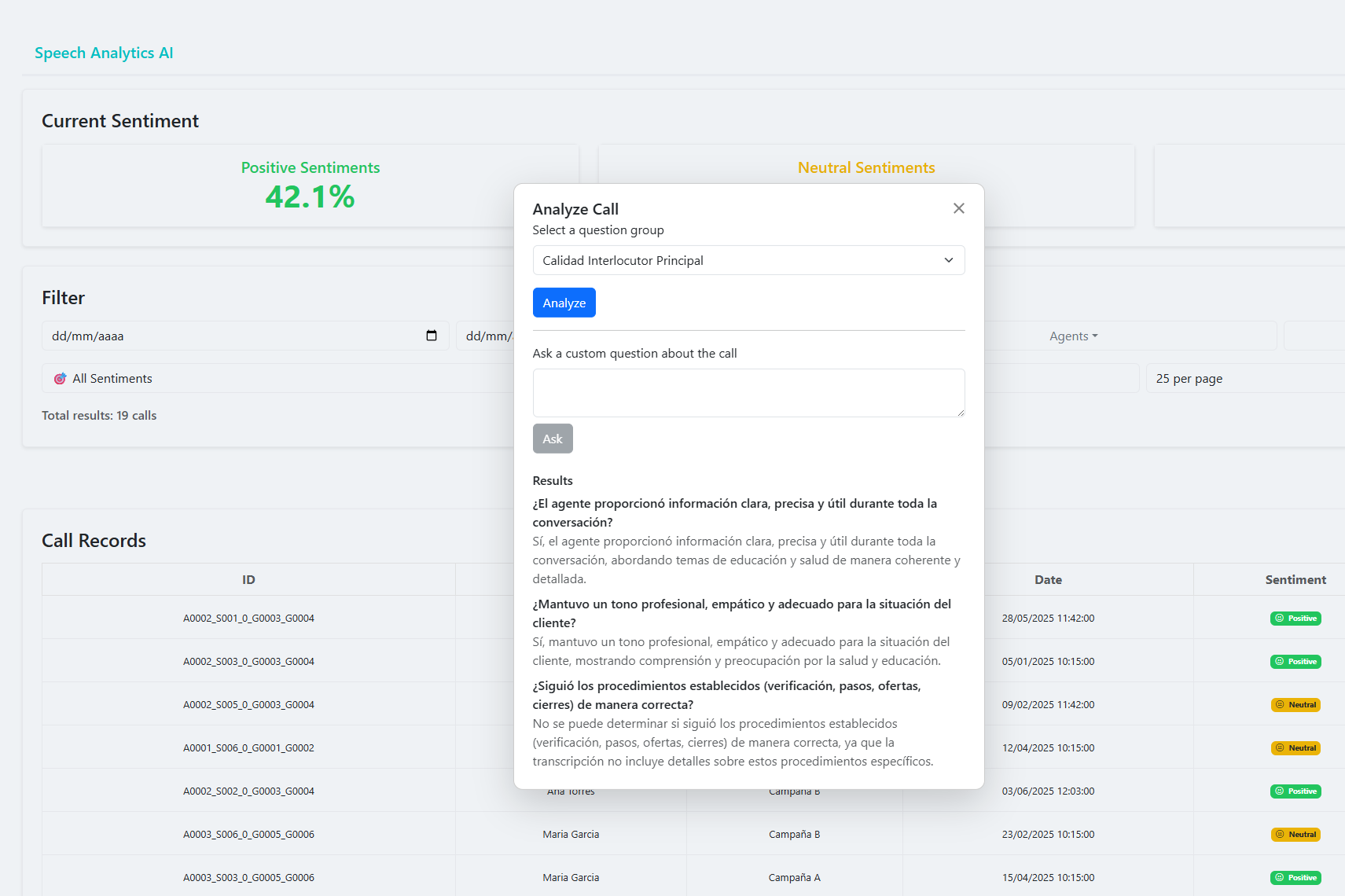The height and width of the screenshot is (896, 1345).
Task: Open the All Sentiments dropdown
Action: tap(279, 378)
